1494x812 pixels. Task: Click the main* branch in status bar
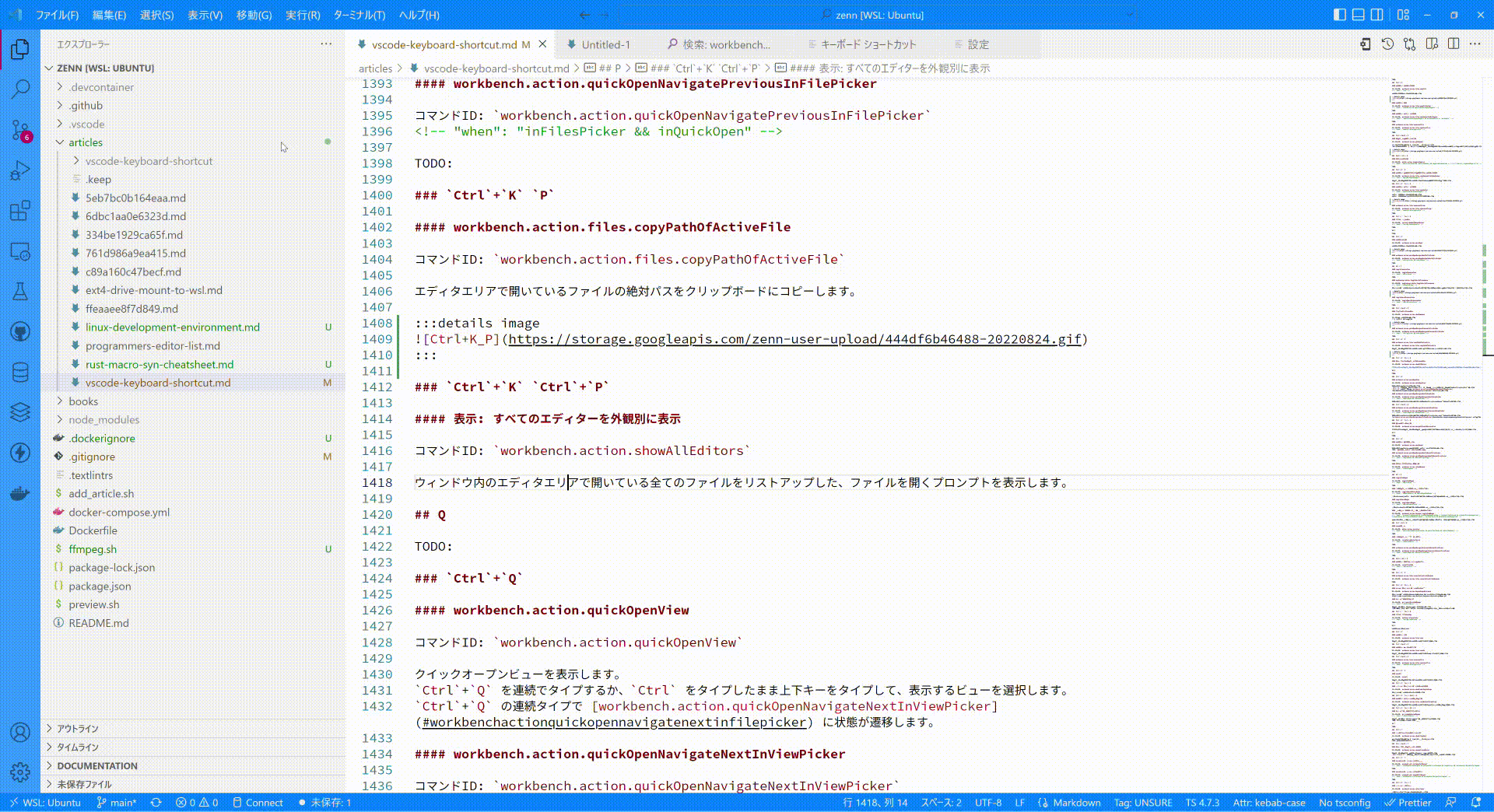pos(117,803)
